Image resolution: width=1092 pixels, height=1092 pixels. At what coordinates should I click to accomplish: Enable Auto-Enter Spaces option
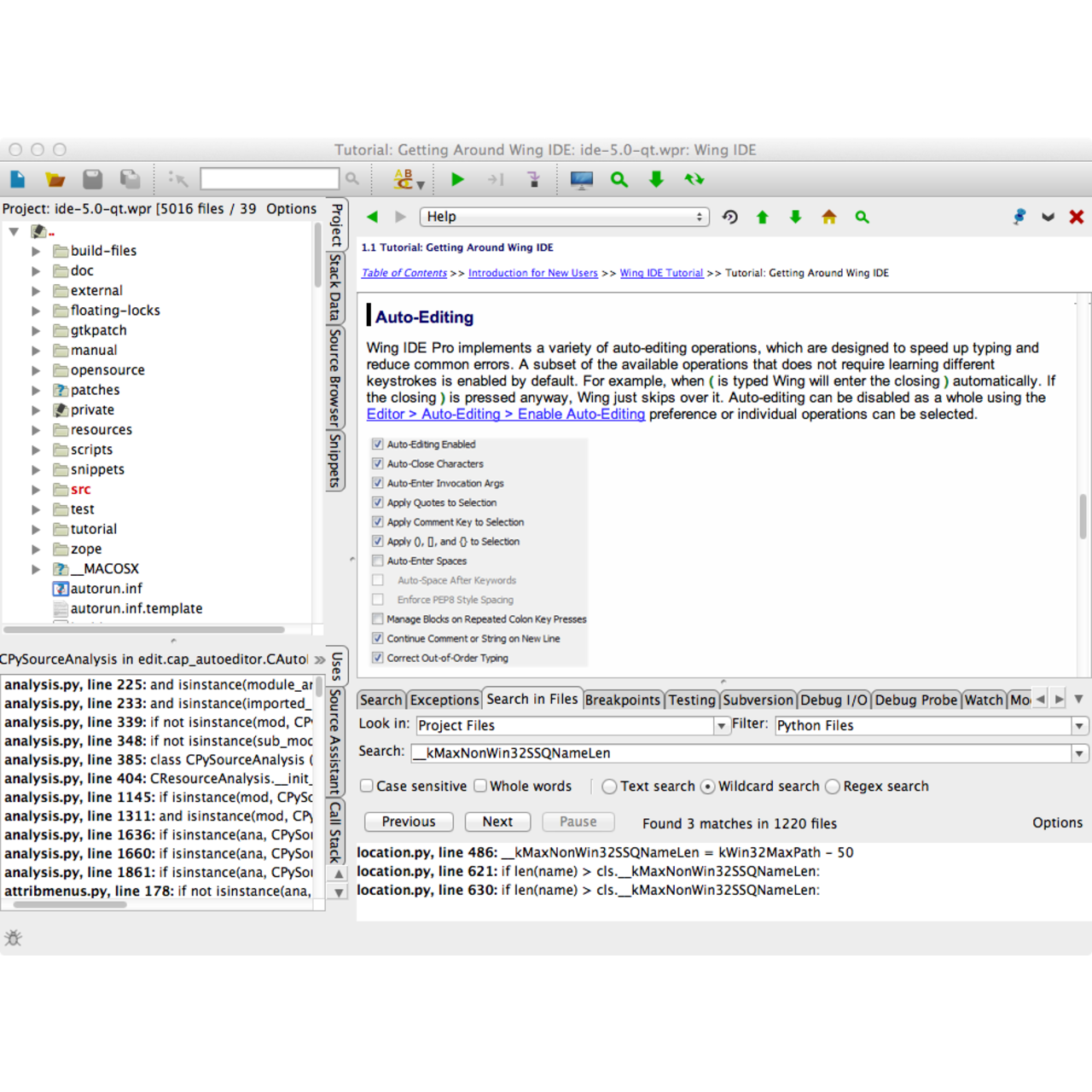click(x=378, y=561)
